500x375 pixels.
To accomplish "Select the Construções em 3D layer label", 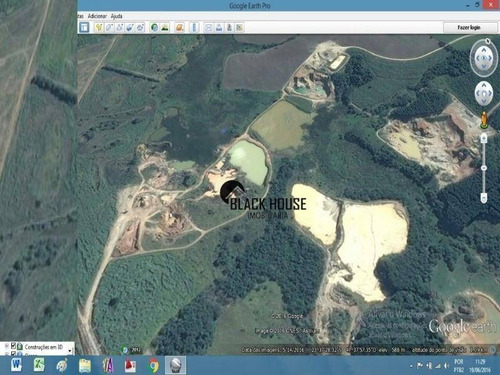I will point(43,347).
